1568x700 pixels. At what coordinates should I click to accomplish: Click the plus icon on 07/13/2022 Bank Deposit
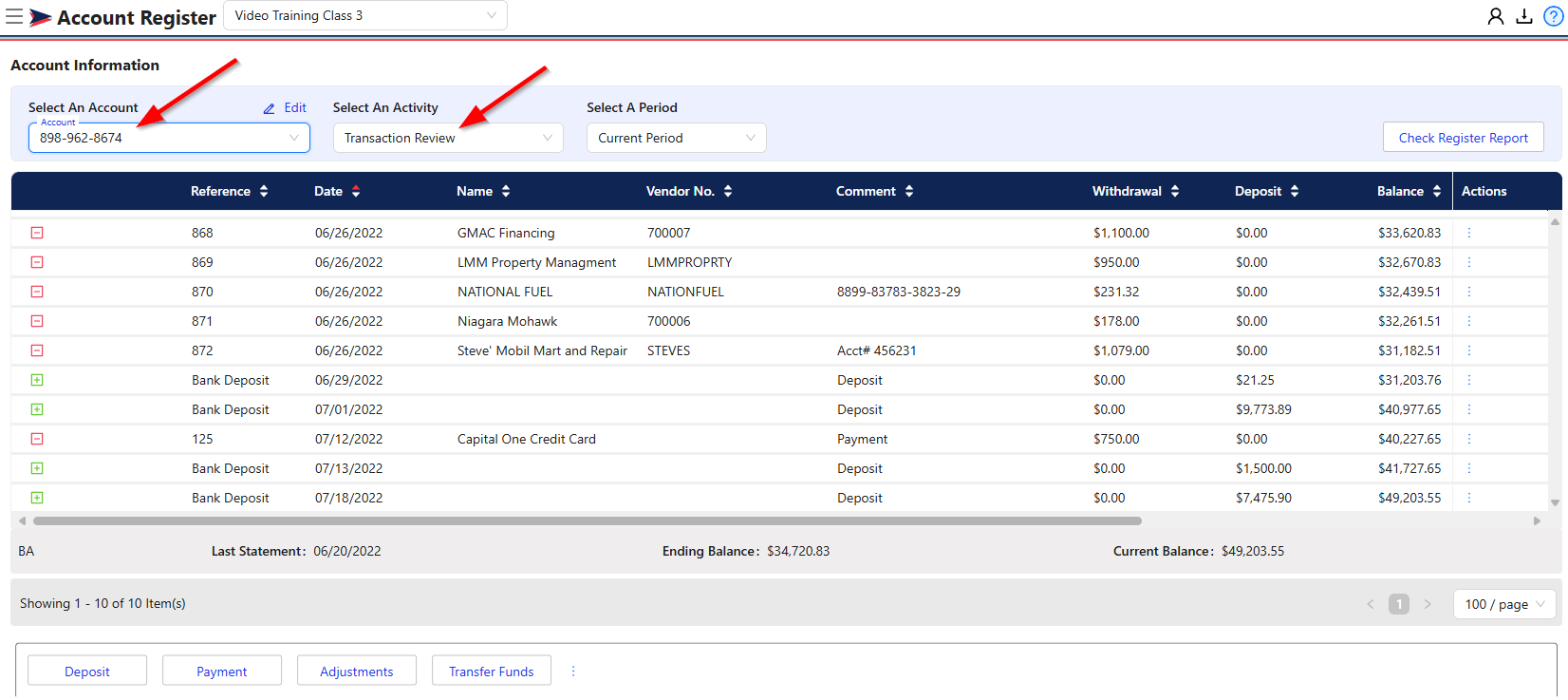[x=37, y=468]
